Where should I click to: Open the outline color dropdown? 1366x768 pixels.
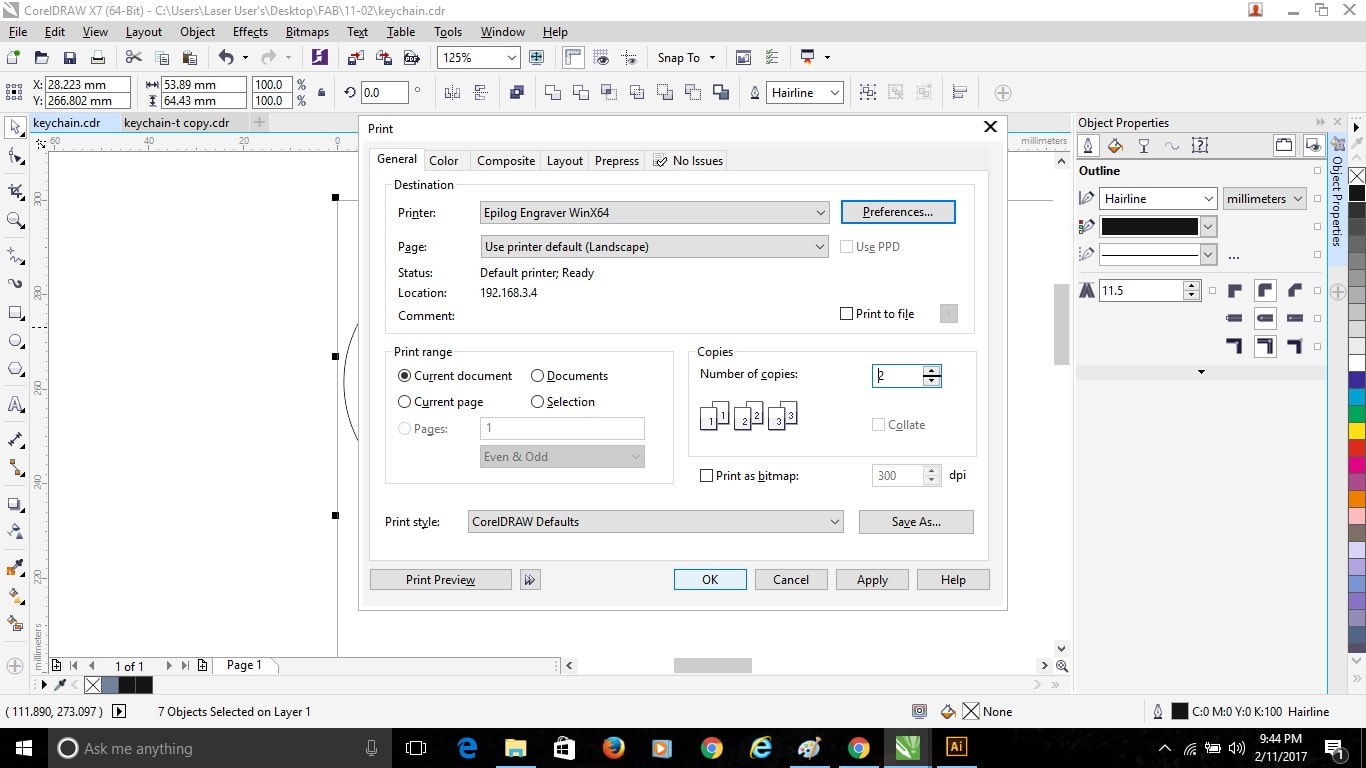[x=1208, y=227]
